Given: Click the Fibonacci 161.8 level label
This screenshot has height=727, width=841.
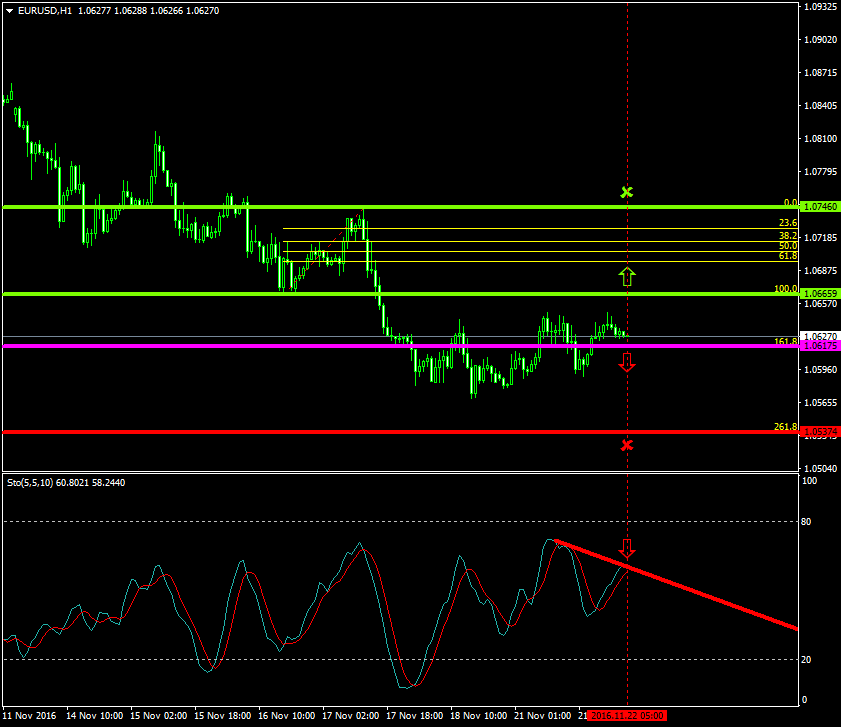Looking at the screenshot, I should pyautogui.click(x=785, y=341).
